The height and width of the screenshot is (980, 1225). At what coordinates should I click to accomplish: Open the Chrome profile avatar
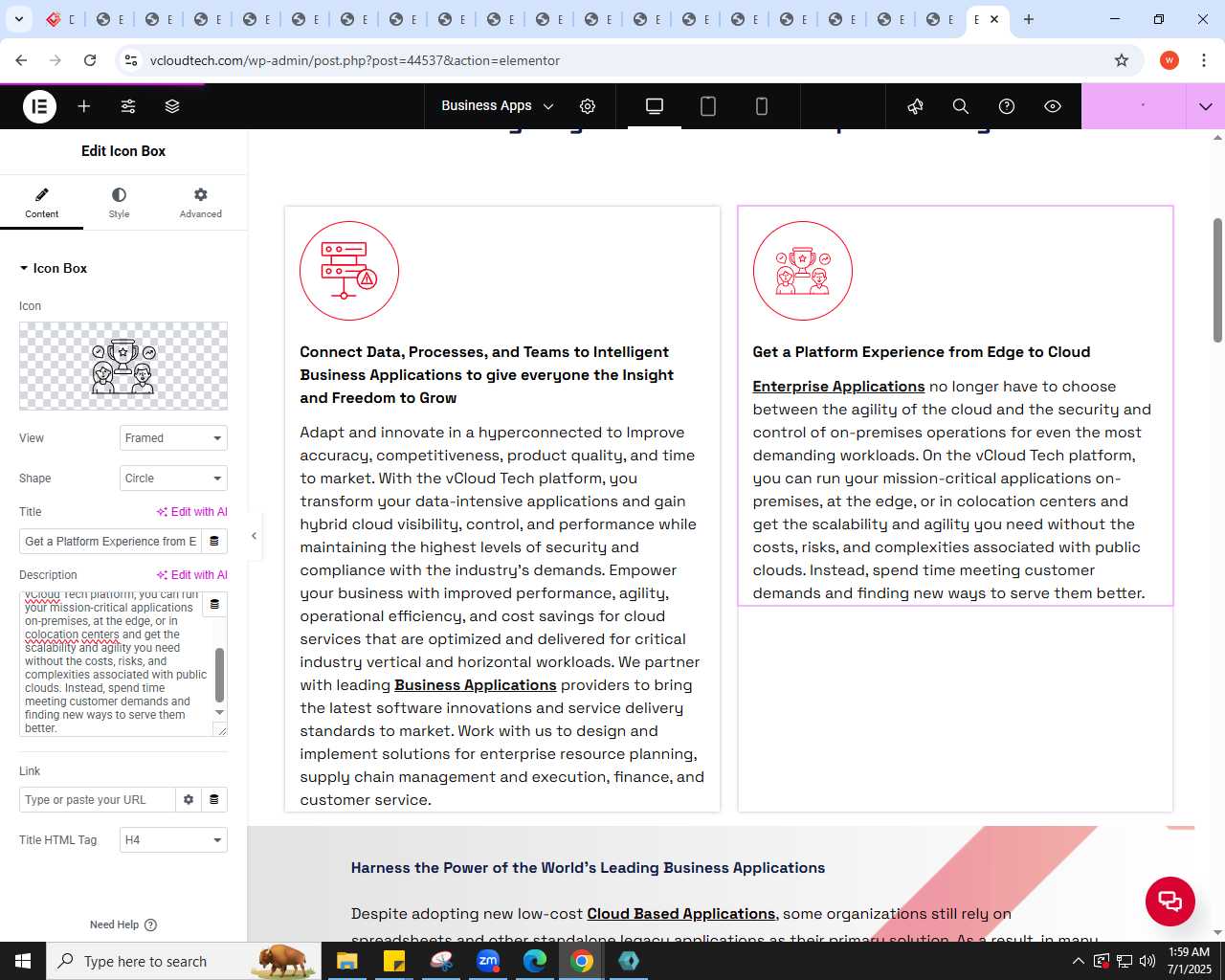[1169, 60]
